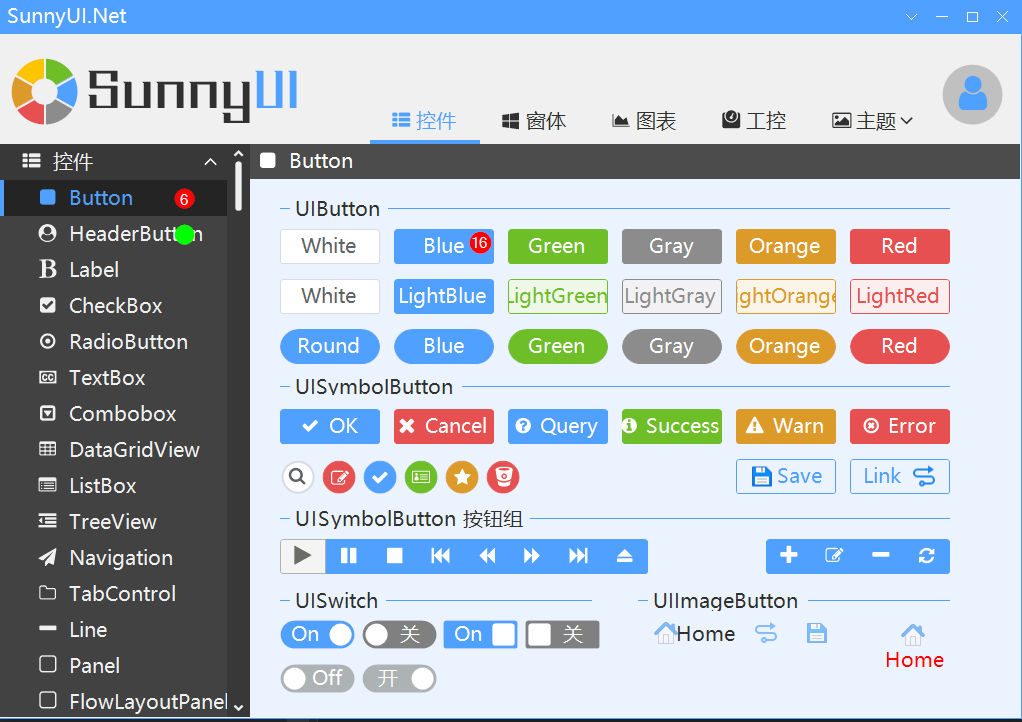1022x722 pixels.
Task: Toggle the gray 'Off' switch
Action: point(317,678)
